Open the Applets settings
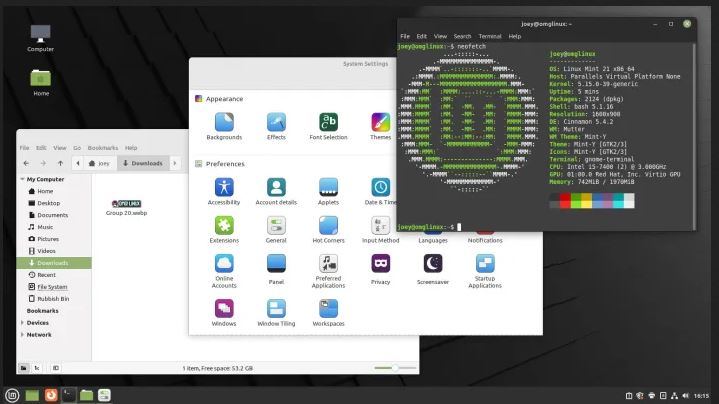This screenshot has width=719, height=404. pos(328,191)
